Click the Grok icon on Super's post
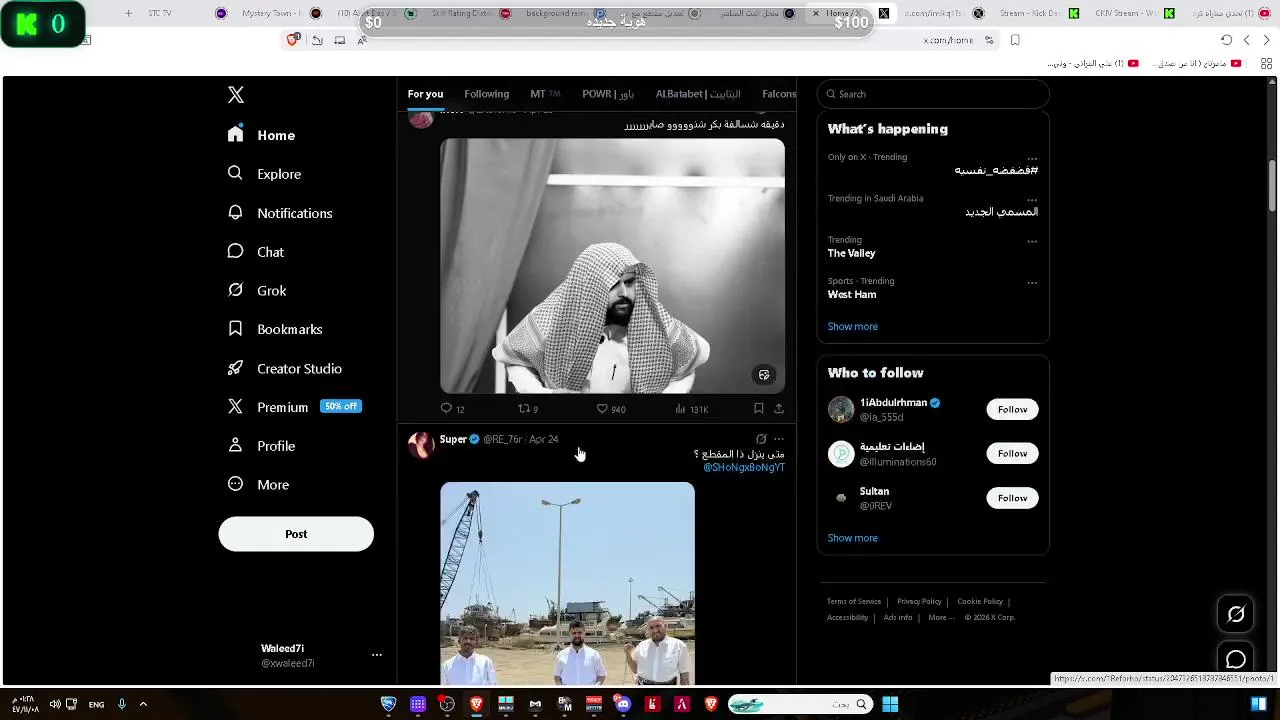 coord(761,439)
